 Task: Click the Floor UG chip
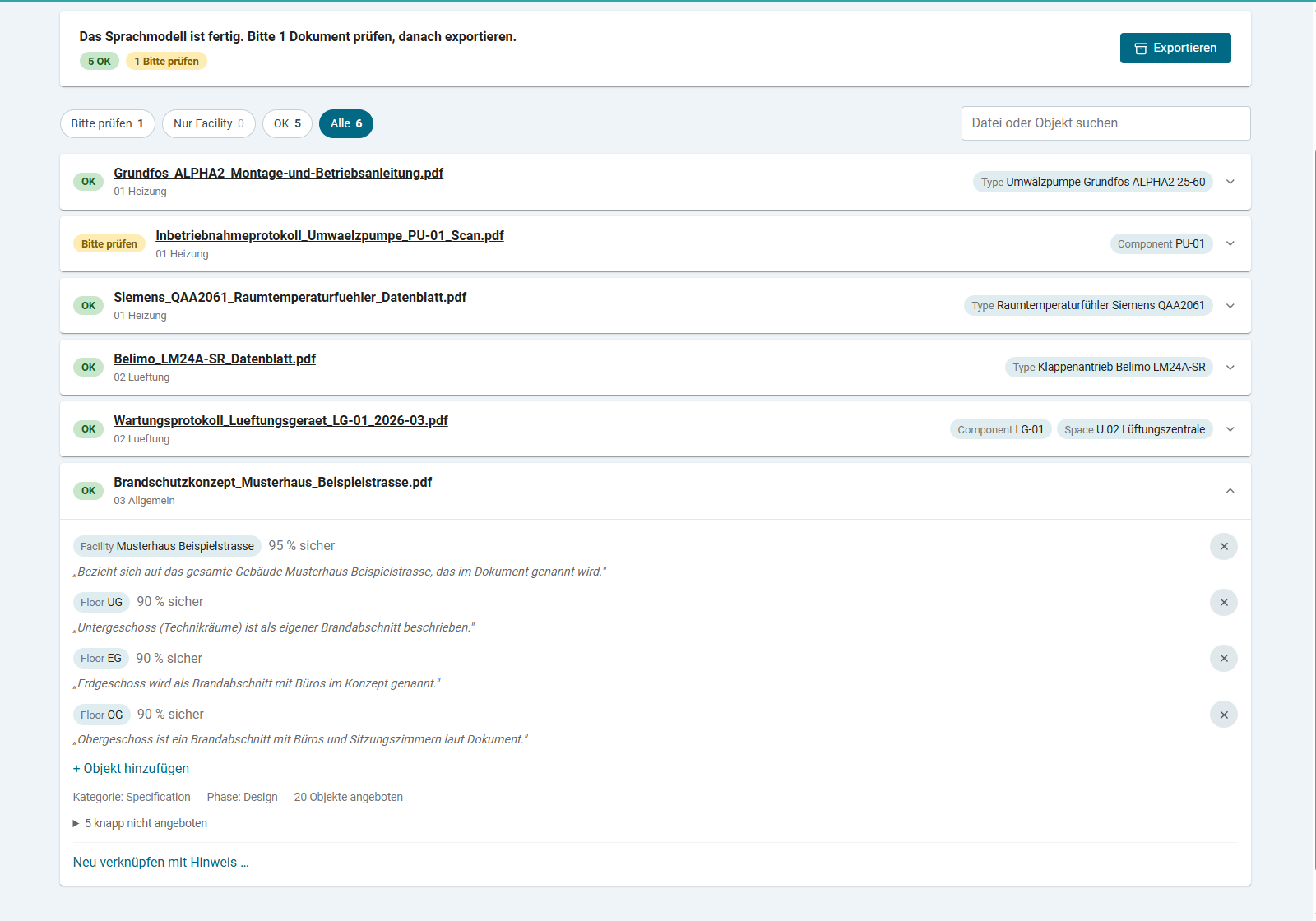[101, 602]
